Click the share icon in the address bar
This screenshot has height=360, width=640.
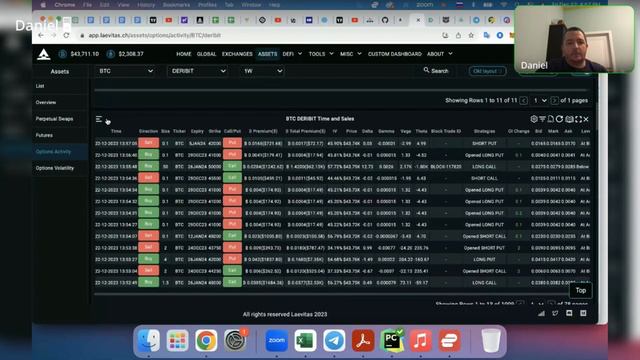coord(458,36)
